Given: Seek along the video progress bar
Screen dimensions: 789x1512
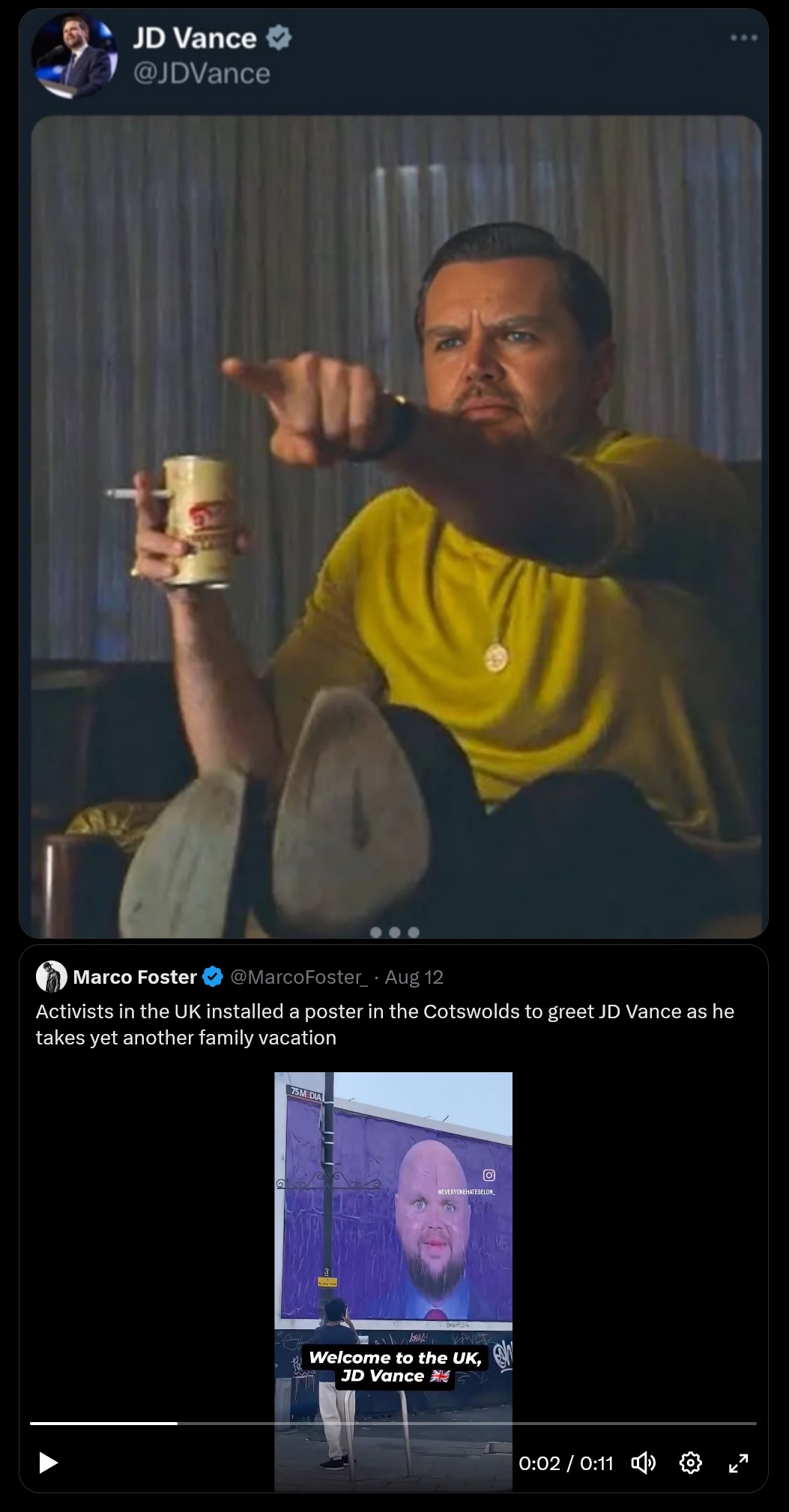Looking at the screenshot, I should pyautogui.click(x=393, y=1423).
